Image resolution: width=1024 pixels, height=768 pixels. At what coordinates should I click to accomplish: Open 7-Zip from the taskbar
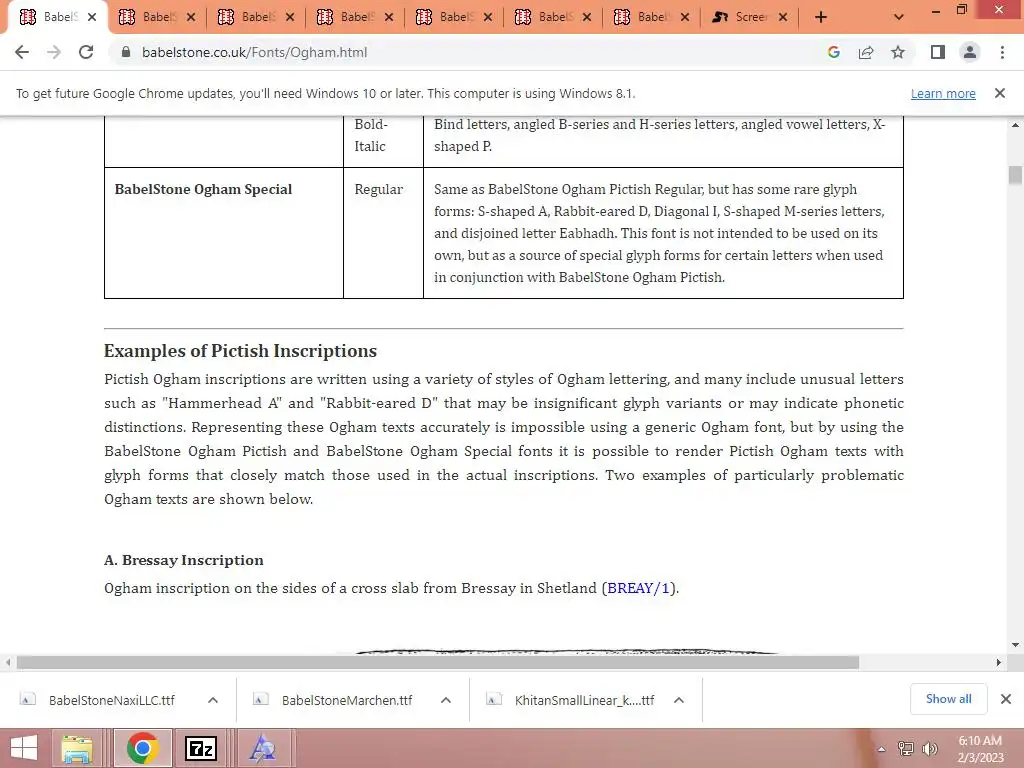click(x=201, y=748)
